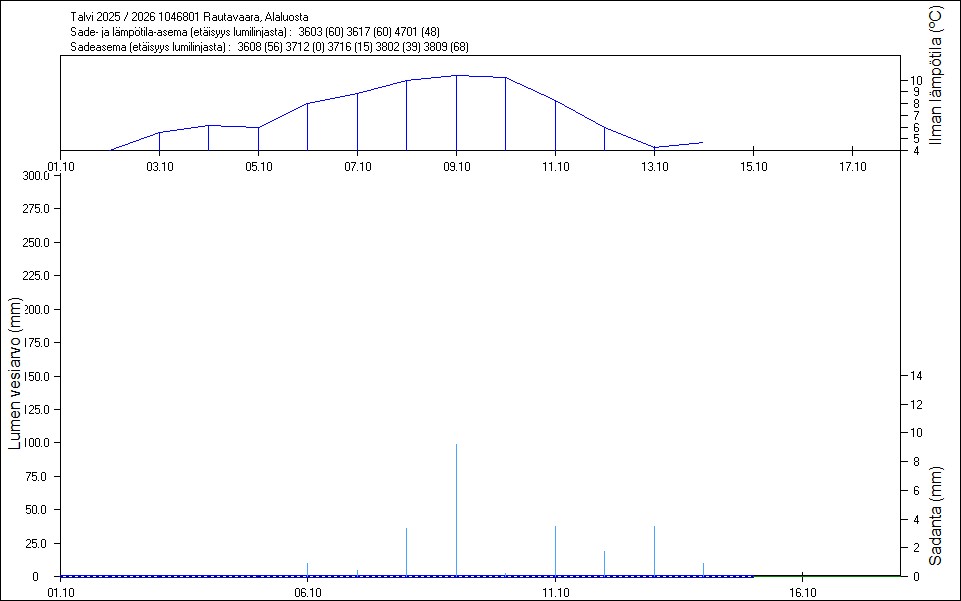
Task: Click the tallest precipitation bar at 09.10
Action: 456,510
